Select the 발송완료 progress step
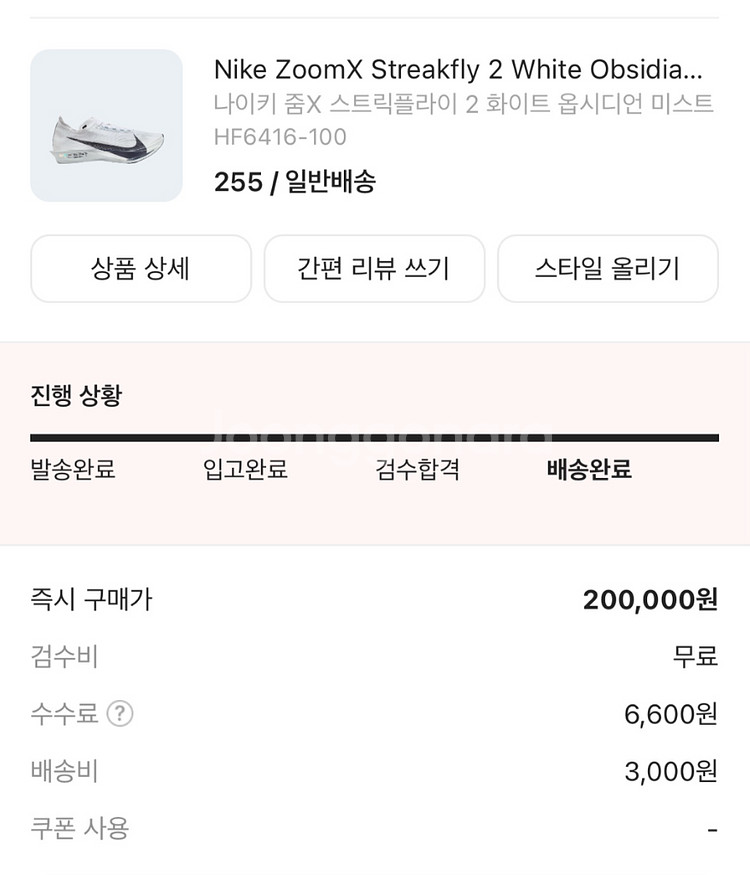Image resolution: width=750 pixels, height=875 pixels. [x=73, y=470]
